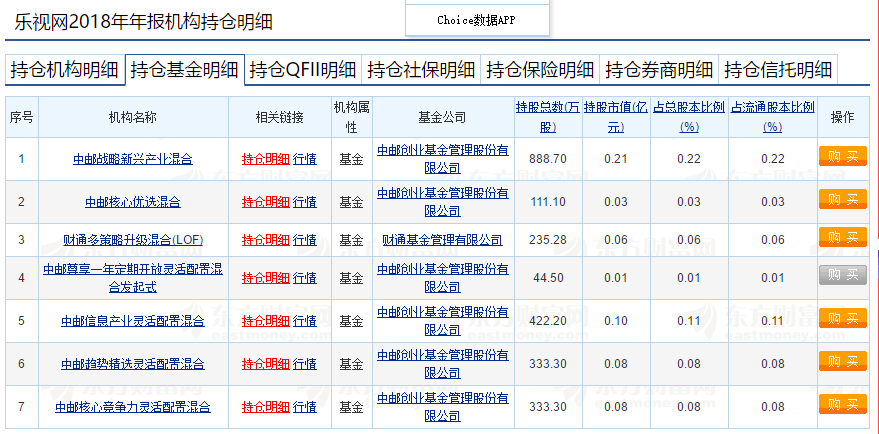Image resolution: width=879 pixels, height=434 pixels.
Task: Open 持仓明细 for row 1
Action: tap(266, 159)
